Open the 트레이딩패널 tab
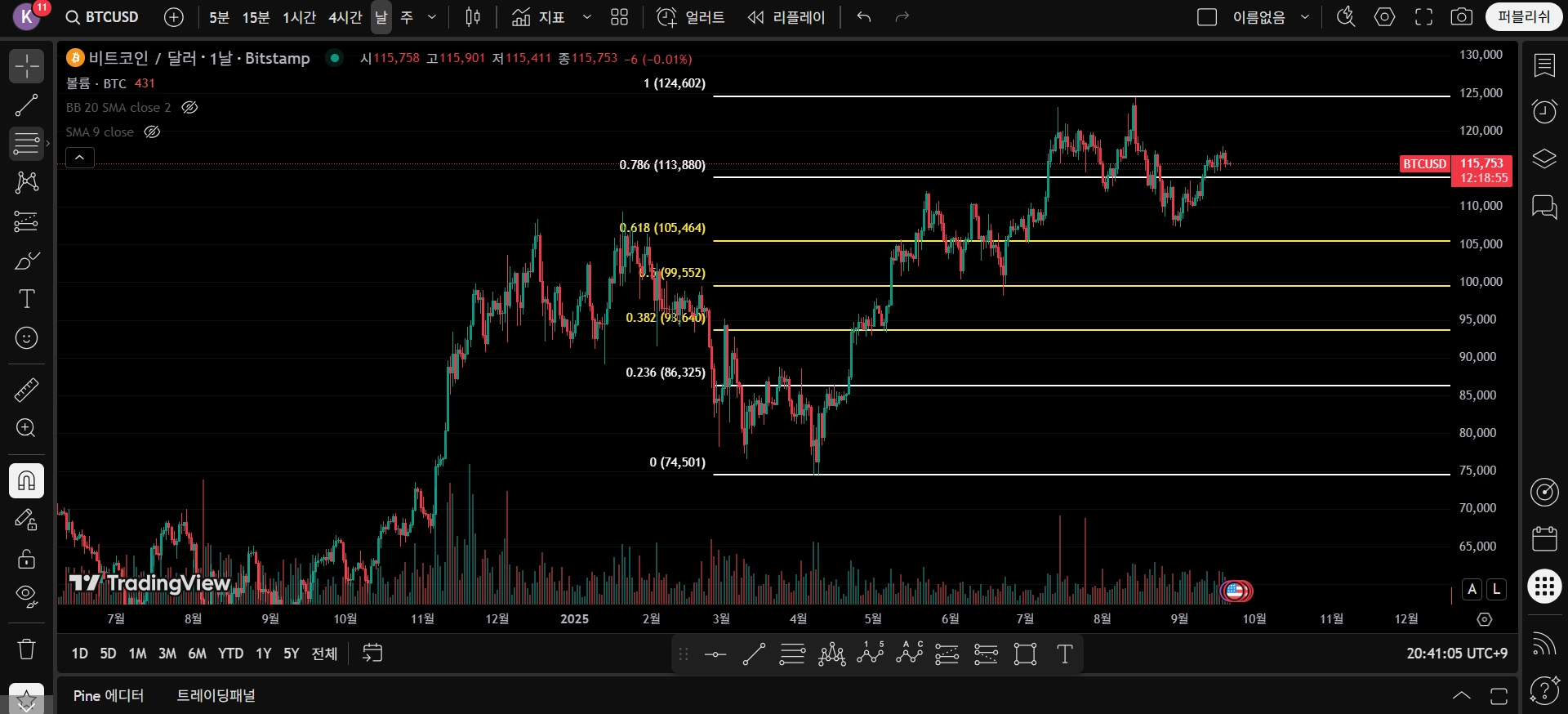 216,696
